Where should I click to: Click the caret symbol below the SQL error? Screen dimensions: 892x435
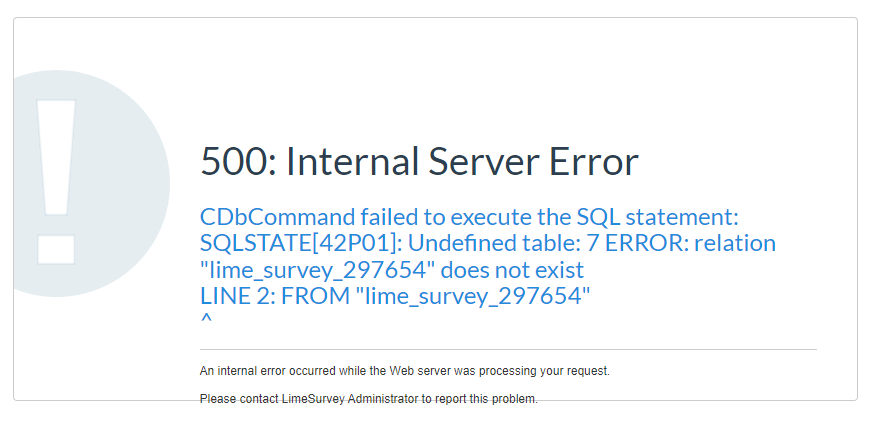206,320
